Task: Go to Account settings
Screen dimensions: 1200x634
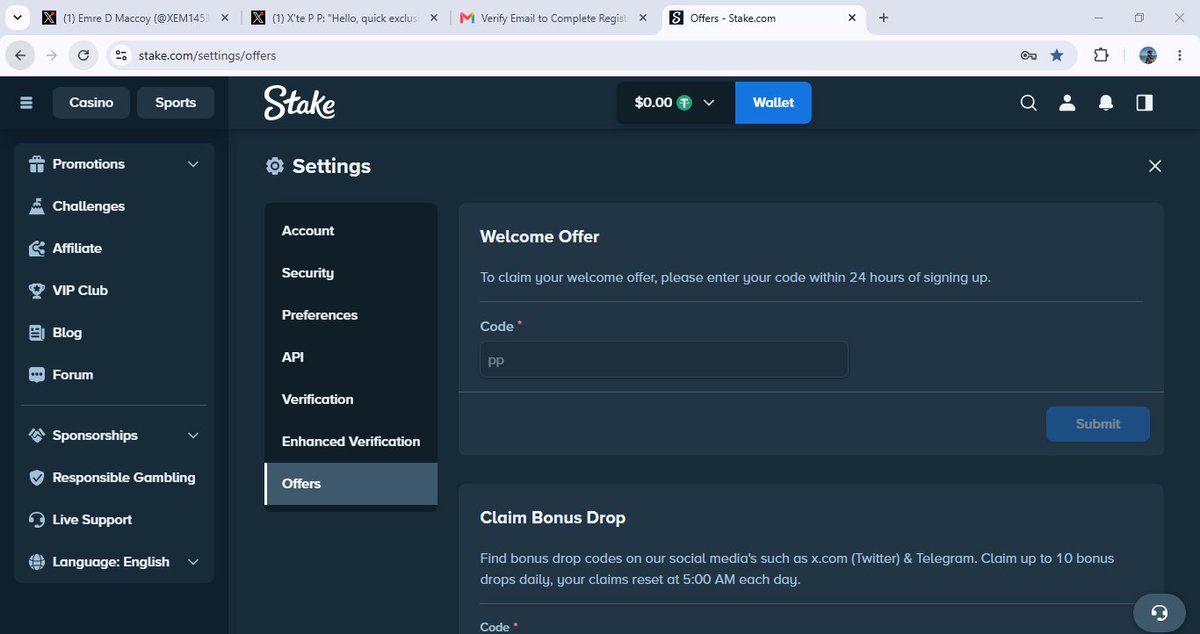Action: [351, 231]
